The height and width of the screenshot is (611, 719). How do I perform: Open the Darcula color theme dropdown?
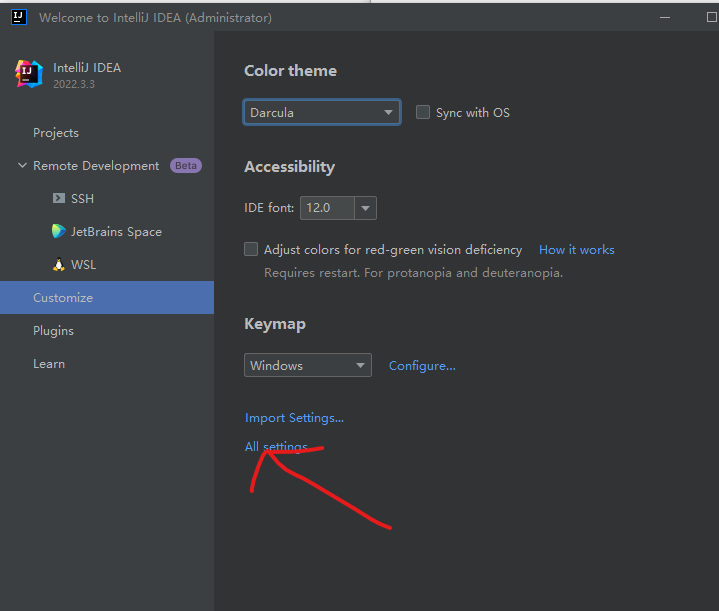[322, 112]
